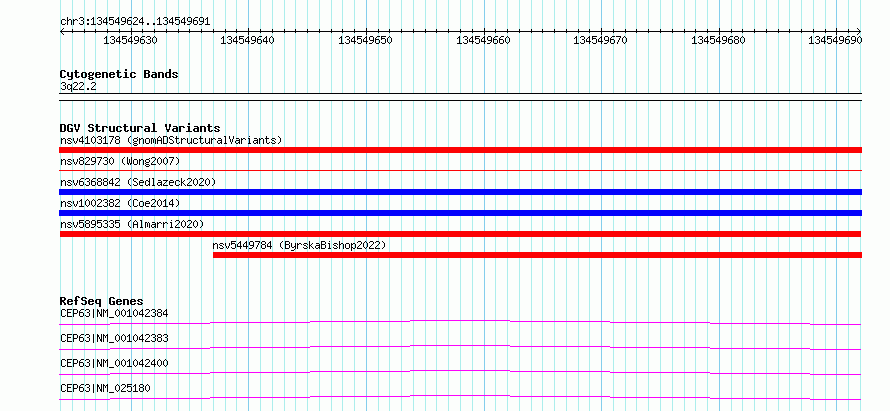Image resolution: width=890 pixels, height=411 pixels.
Task: Select the magenta NM_001042384 transcript line
Action: point(460,322)
